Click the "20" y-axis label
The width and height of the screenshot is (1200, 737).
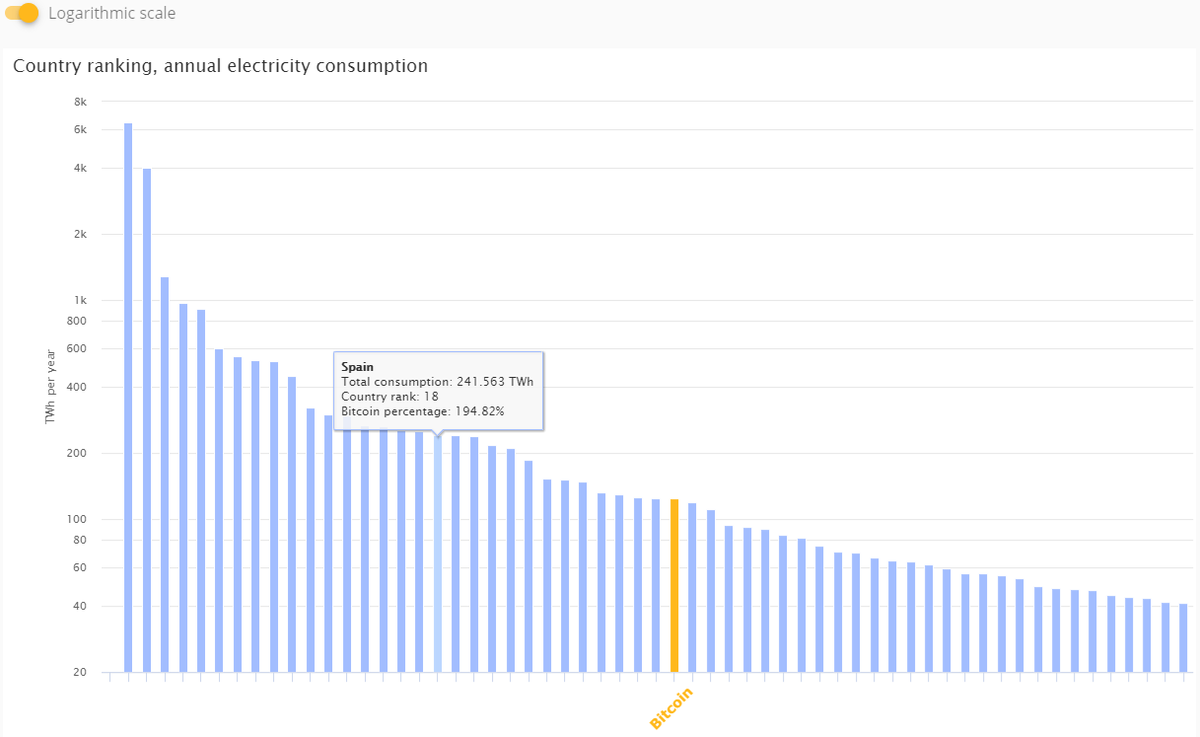pos(82,672)
